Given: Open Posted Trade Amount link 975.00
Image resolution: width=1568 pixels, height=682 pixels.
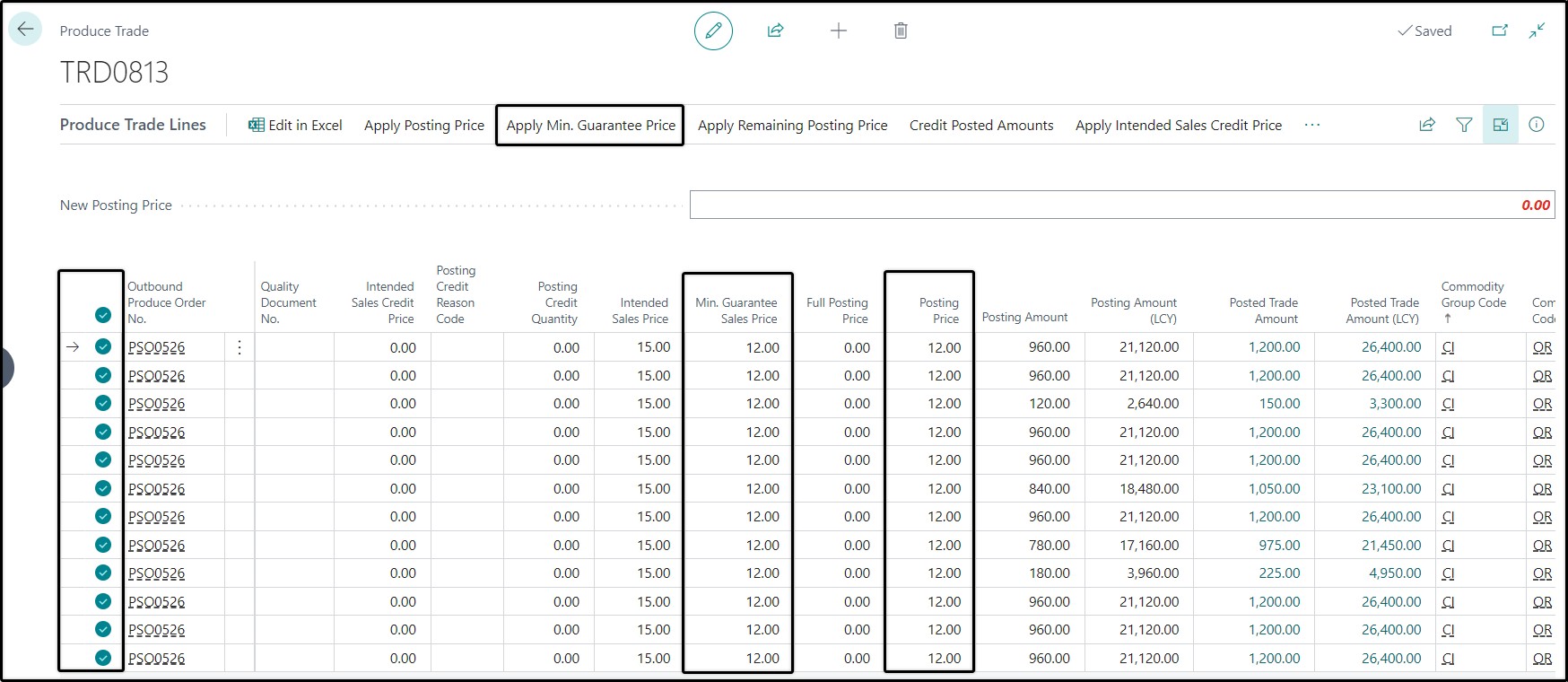Looking at the screenshot, I should click(1280, 546).
